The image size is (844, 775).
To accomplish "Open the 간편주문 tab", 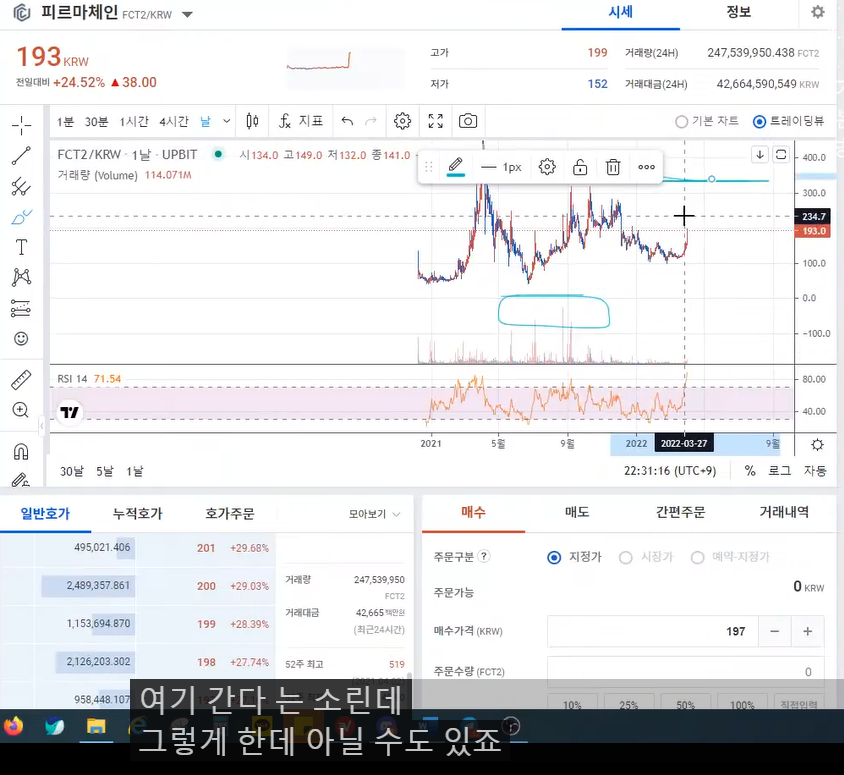I will (x=680, y=512).
